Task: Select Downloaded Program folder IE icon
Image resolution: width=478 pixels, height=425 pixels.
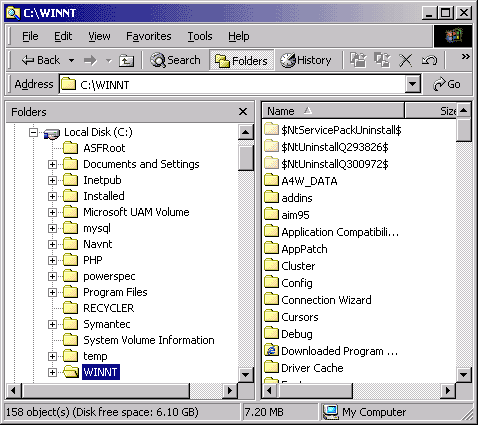Action: (x=271, y=350)
